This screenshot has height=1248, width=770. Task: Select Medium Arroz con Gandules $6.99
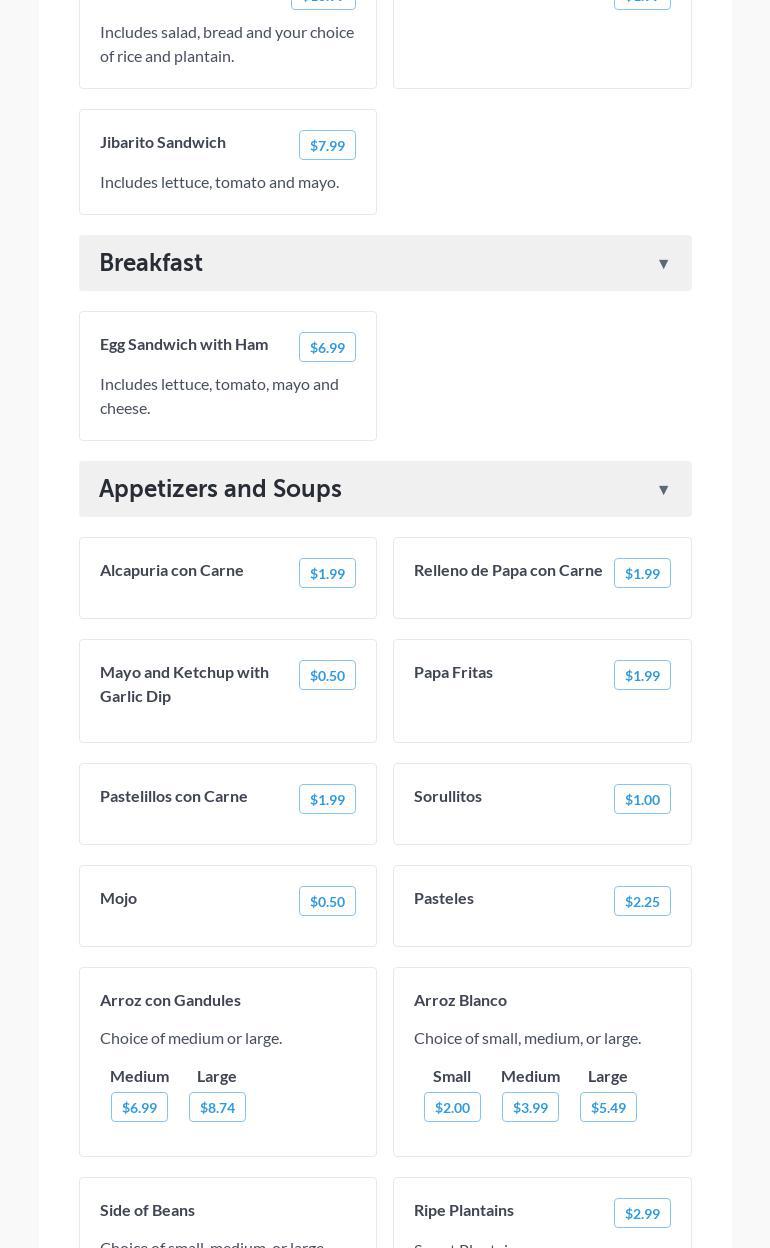(139, 1107)
